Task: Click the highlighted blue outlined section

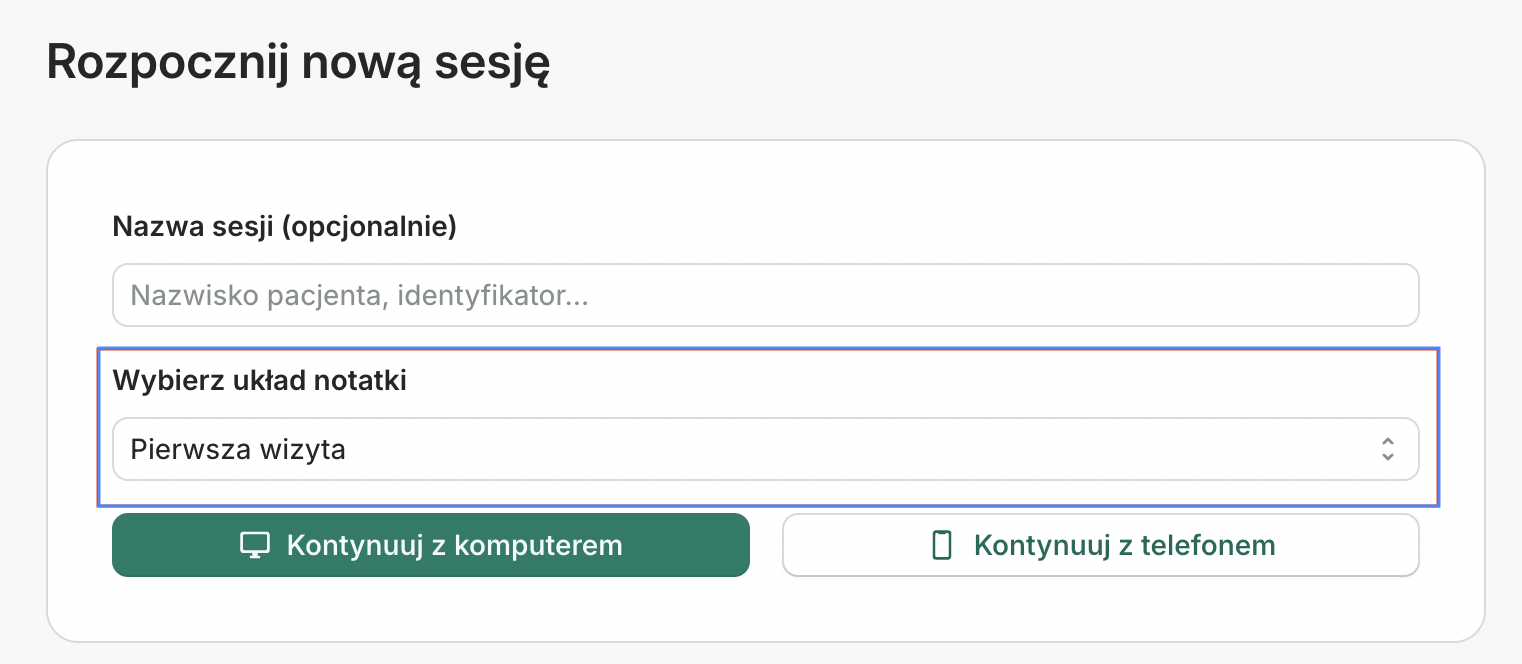Action: (765, 427)
